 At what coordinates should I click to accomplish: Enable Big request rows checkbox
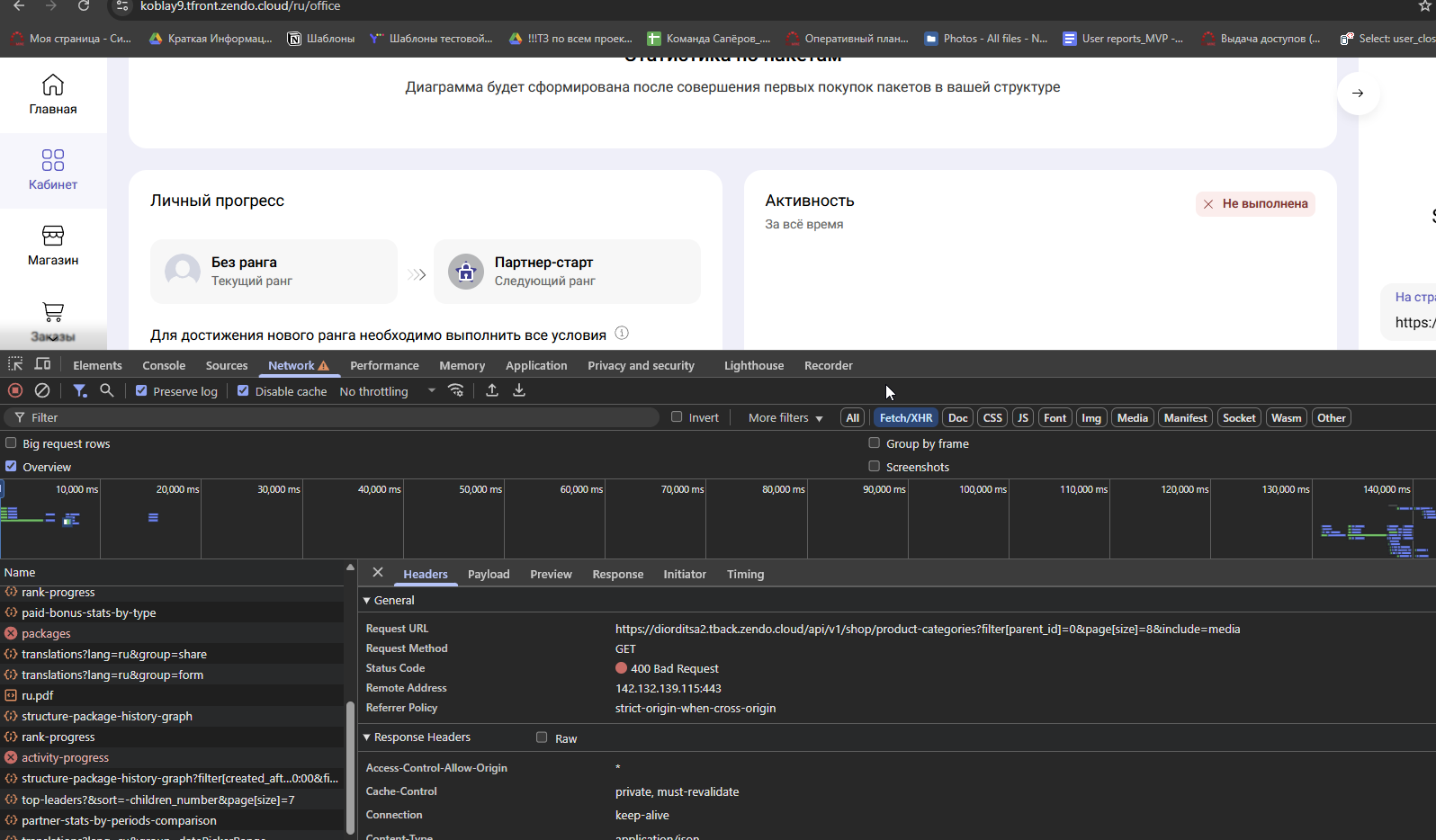[11, 442]
